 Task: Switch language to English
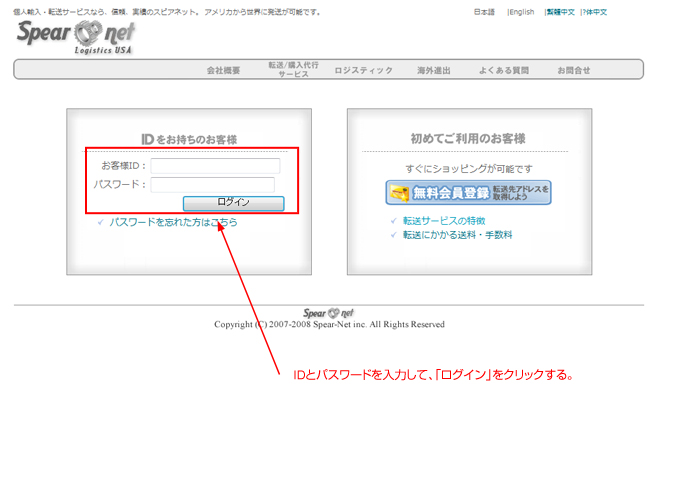point(522,13)
